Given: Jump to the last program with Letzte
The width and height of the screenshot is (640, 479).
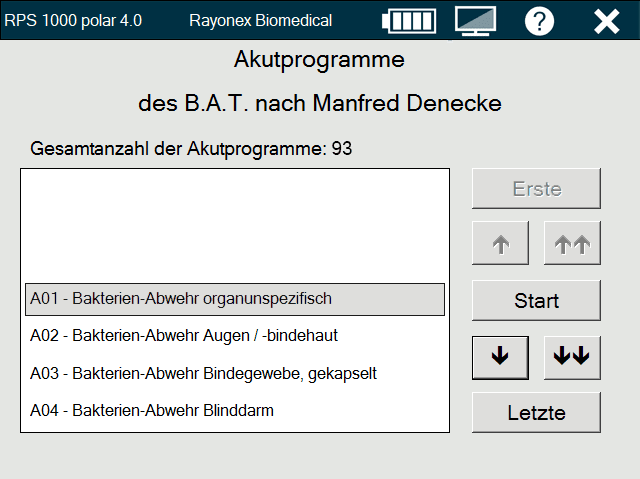Looking at the screenshot, I should pyautogui.click(x=536, y=412).
